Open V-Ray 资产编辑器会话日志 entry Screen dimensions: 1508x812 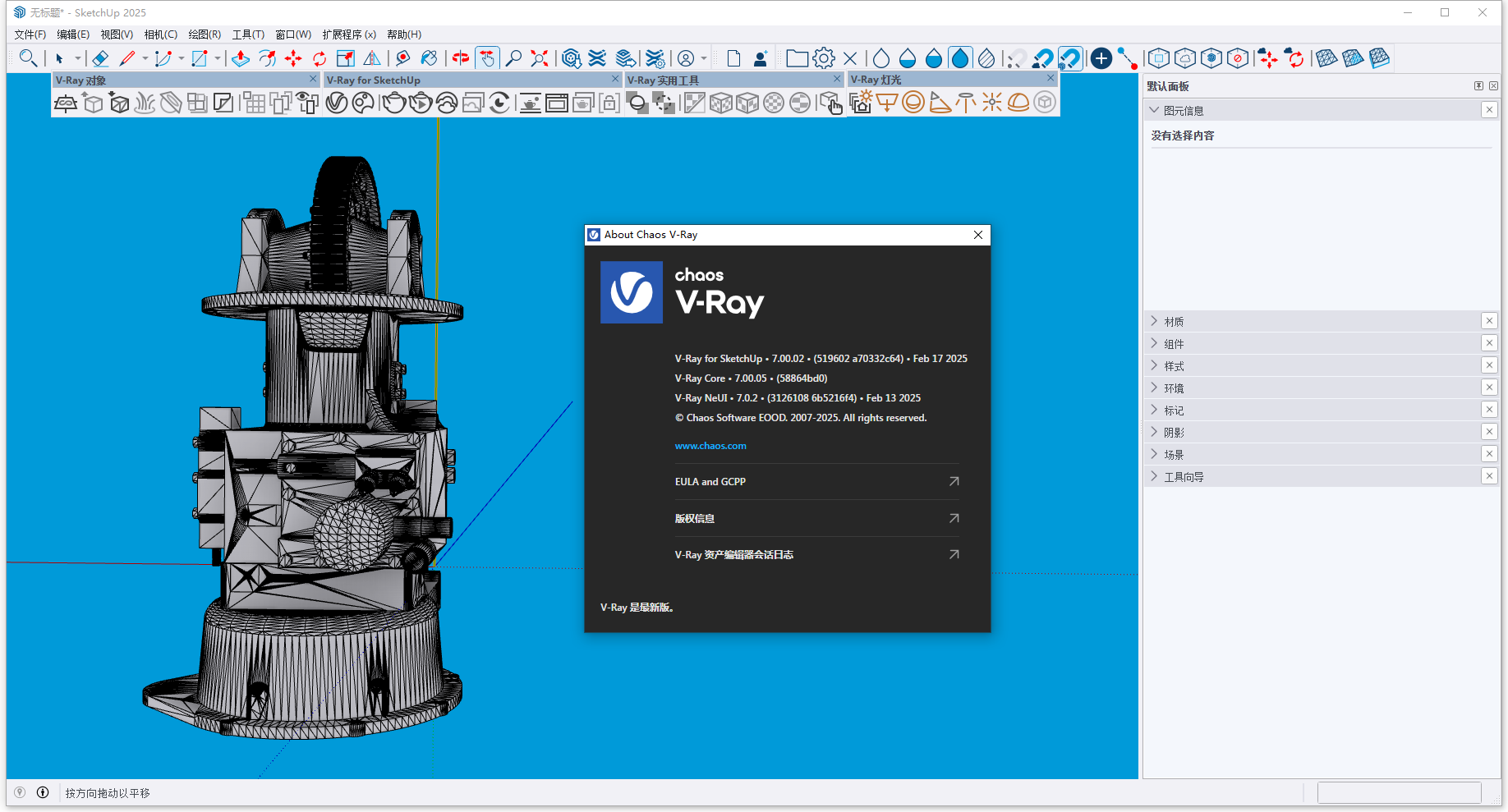click(x=816, y=555)
